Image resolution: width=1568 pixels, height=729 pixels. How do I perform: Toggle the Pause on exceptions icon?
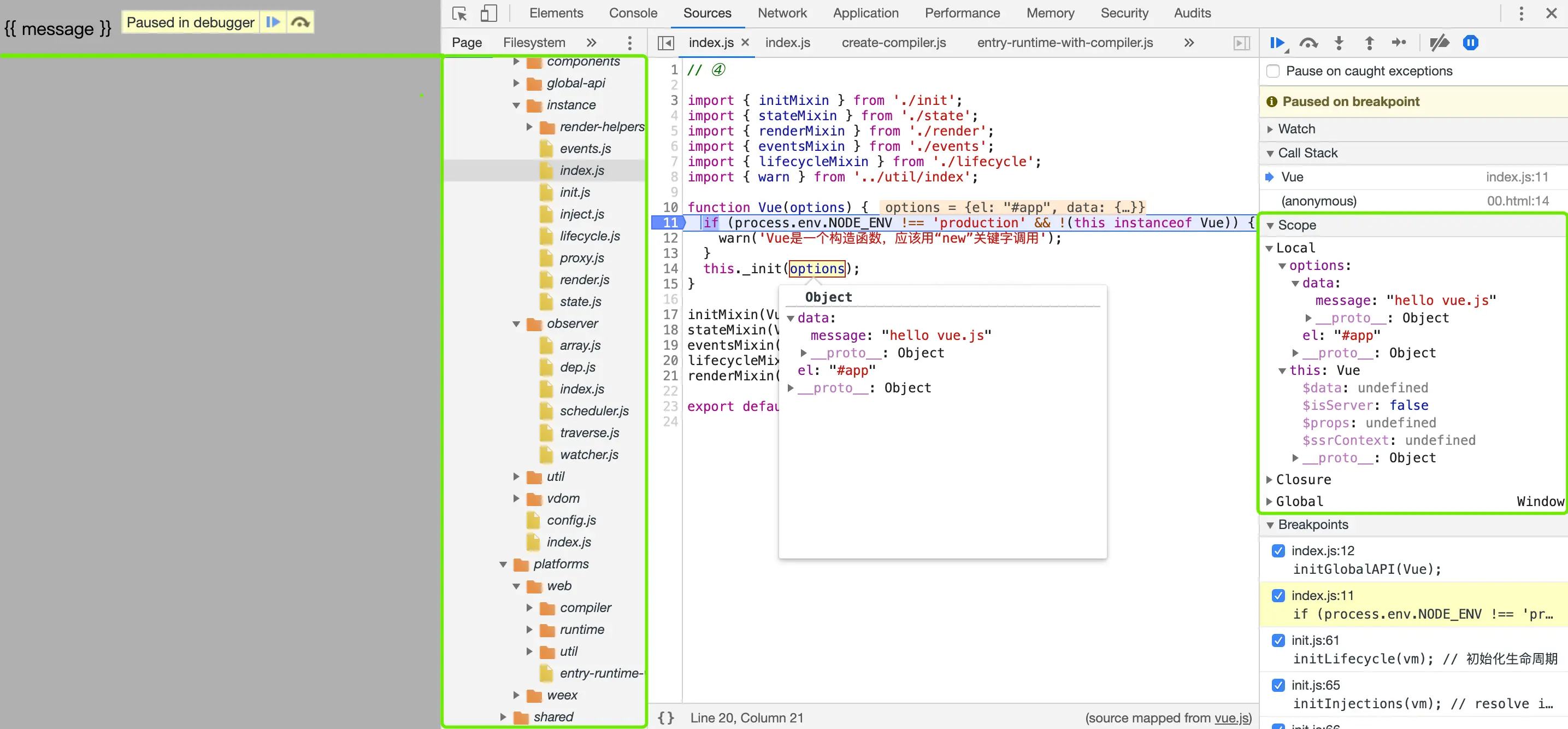pos(1470,43)
